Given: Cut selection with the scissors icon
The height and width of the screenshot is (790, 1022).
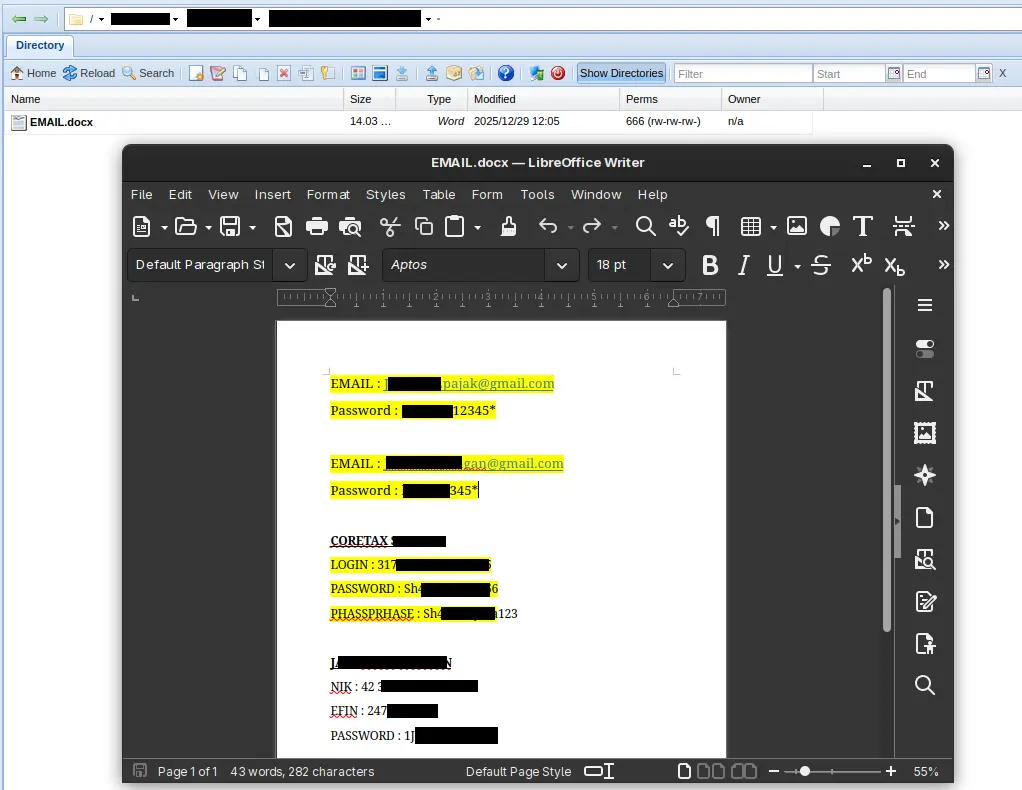Looking at the screenshot, I should pyautogui.click(x=390, y=227).
